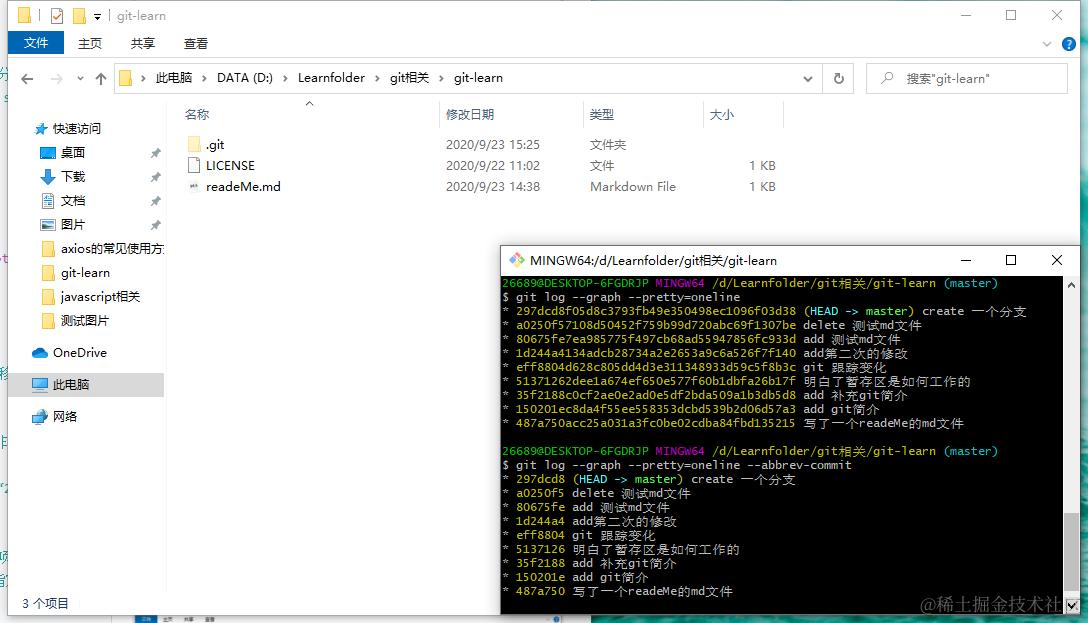The image size is (1088, 623).
Task: Sort files by 修改日期 column header
Action: click(470, 114)
